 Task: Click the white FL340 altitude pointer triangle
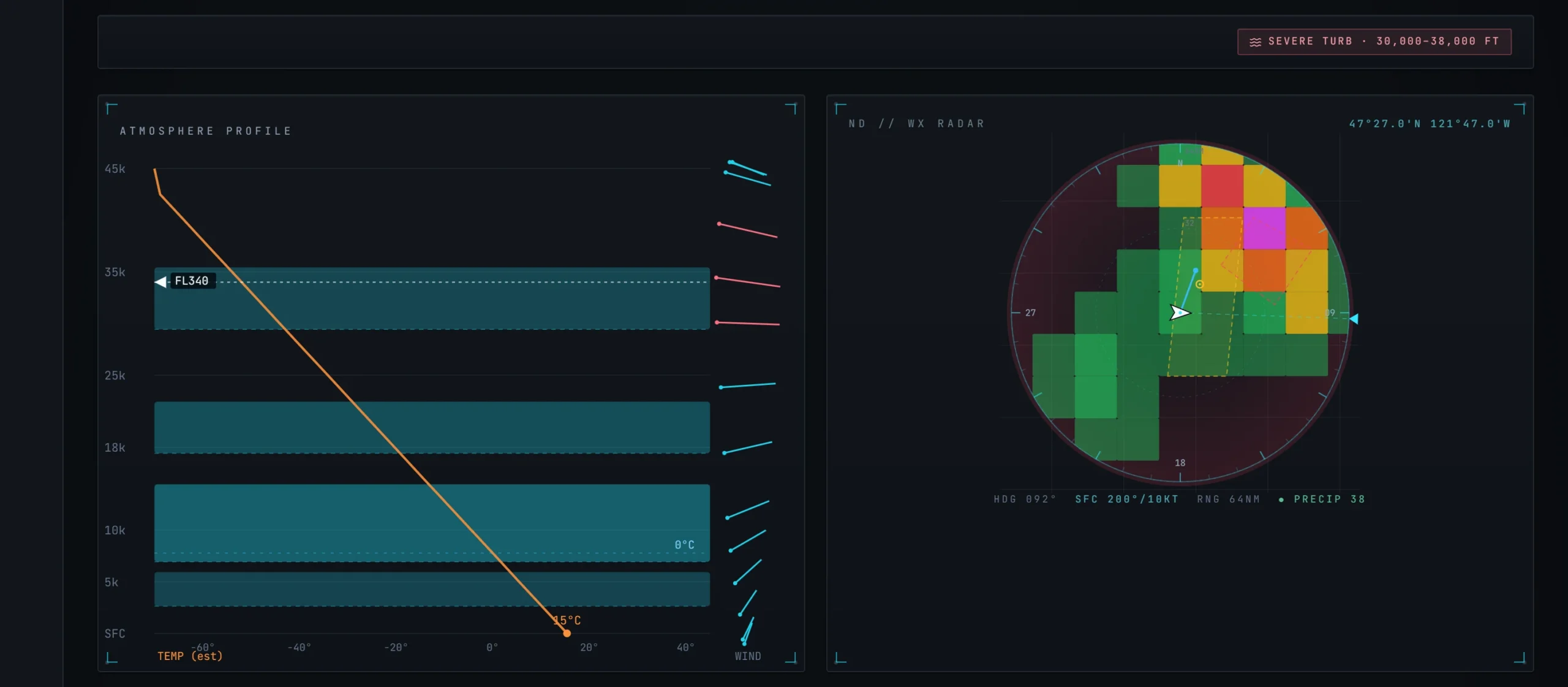160,281
